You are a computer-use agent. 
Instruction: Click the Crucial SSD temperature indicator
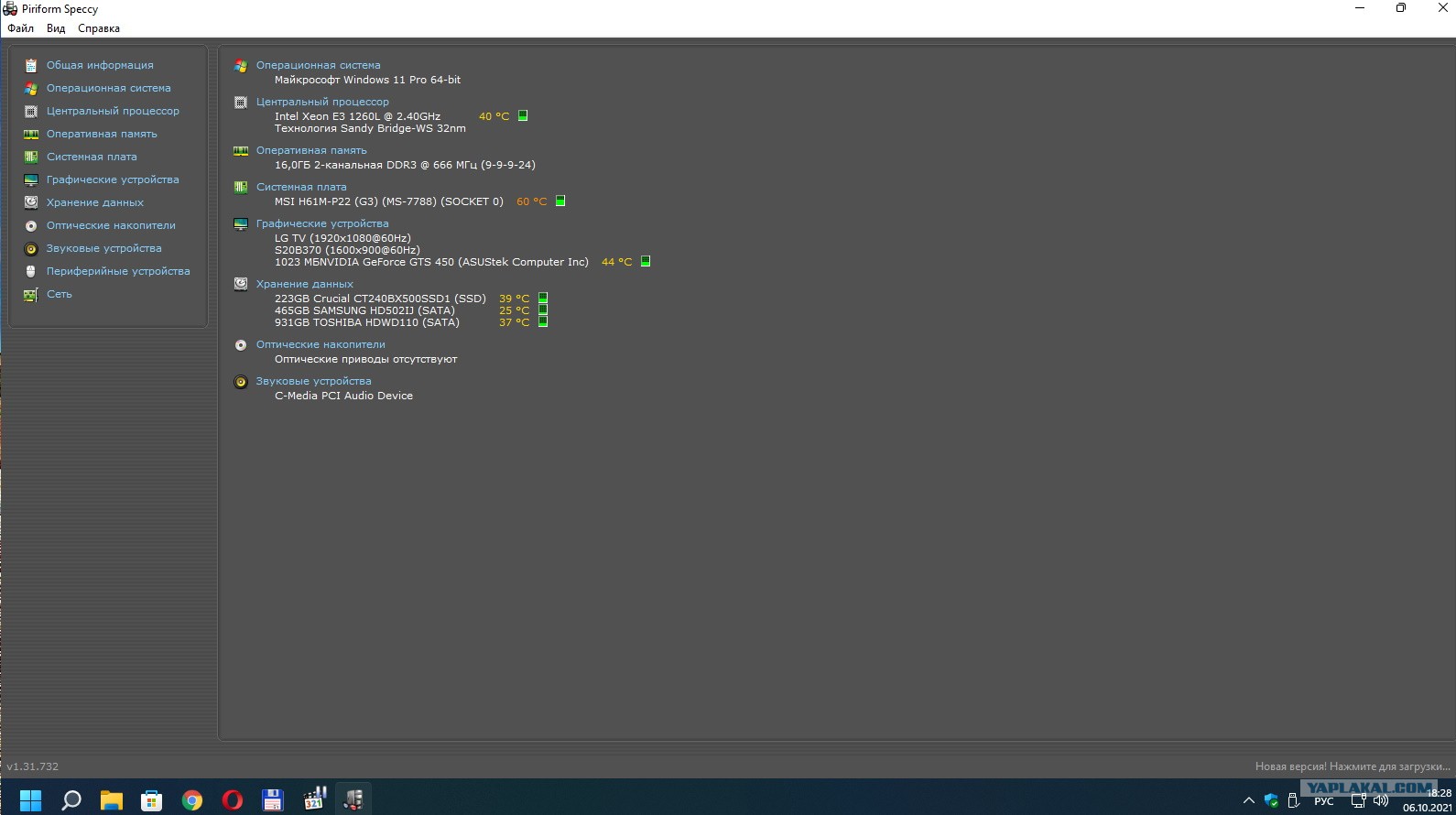tap(543, 298)
